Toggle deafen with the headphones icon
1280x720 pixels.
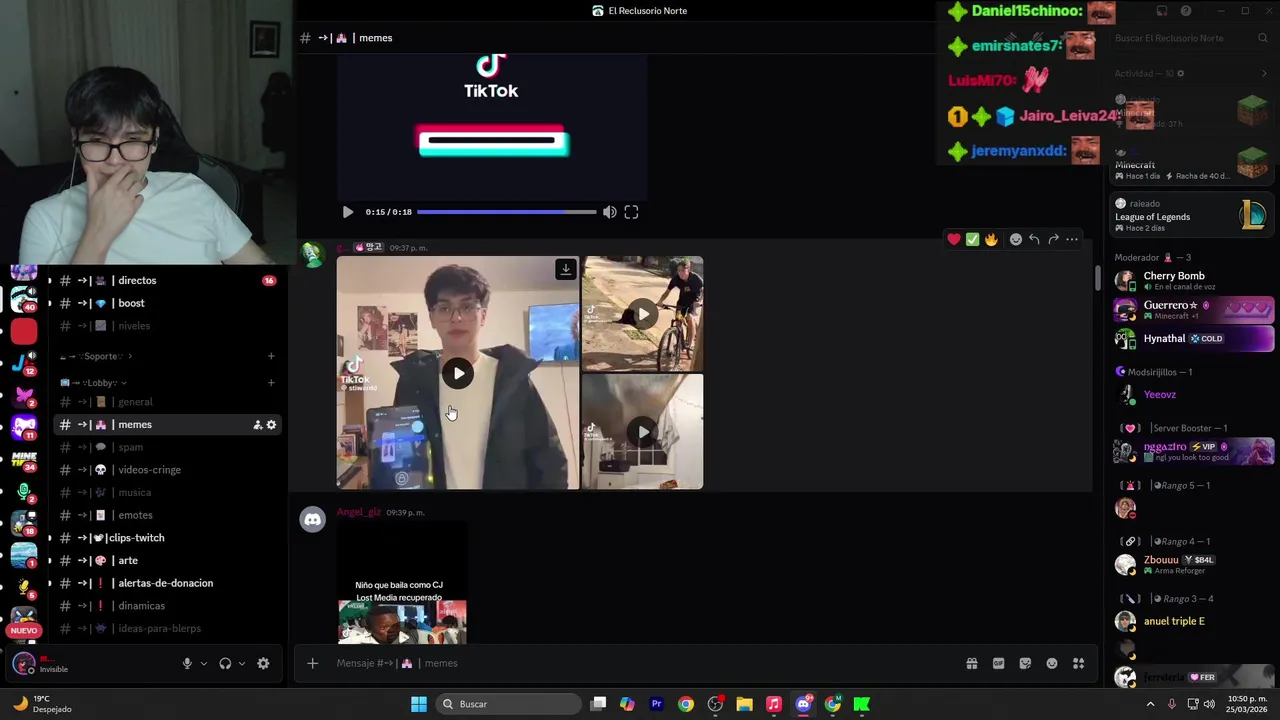tap(225, 663)
